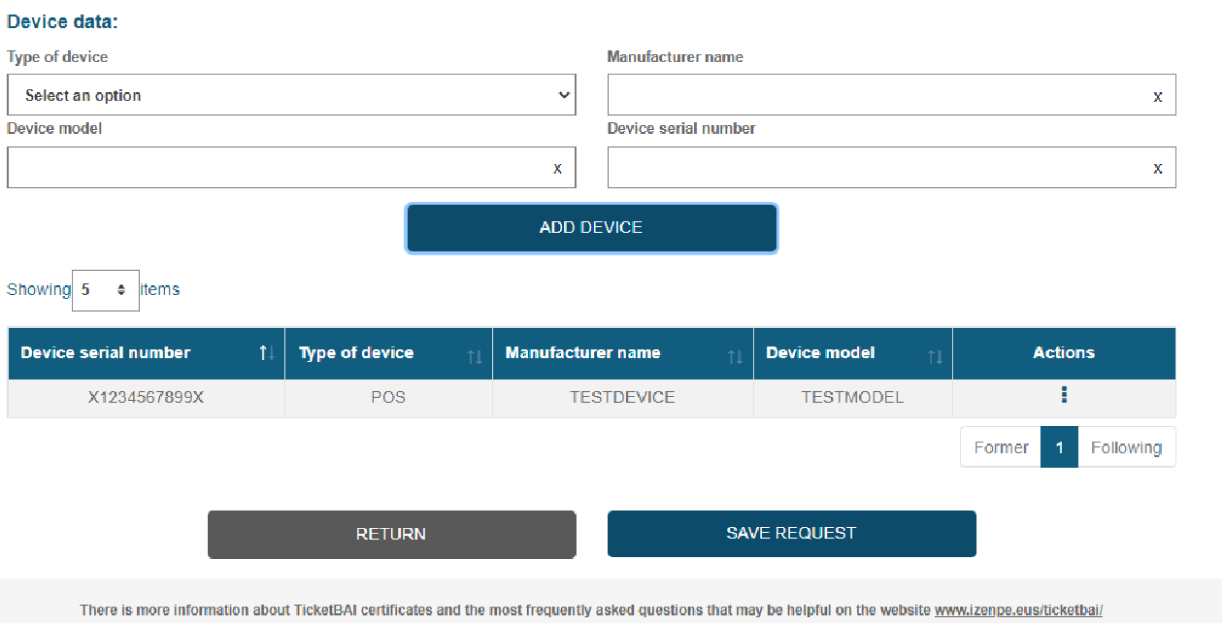Screen dimensions: 1223x624
Task: Sort table by Type of device arrows
Action: [475, 355]
